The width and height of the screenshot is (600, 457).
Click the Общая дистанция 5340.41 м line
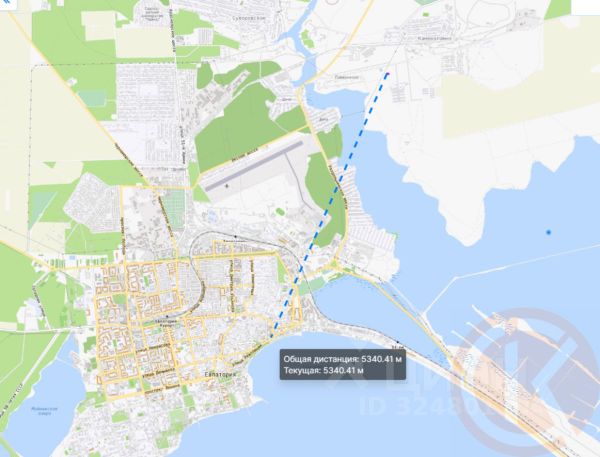tap(342, 359)
